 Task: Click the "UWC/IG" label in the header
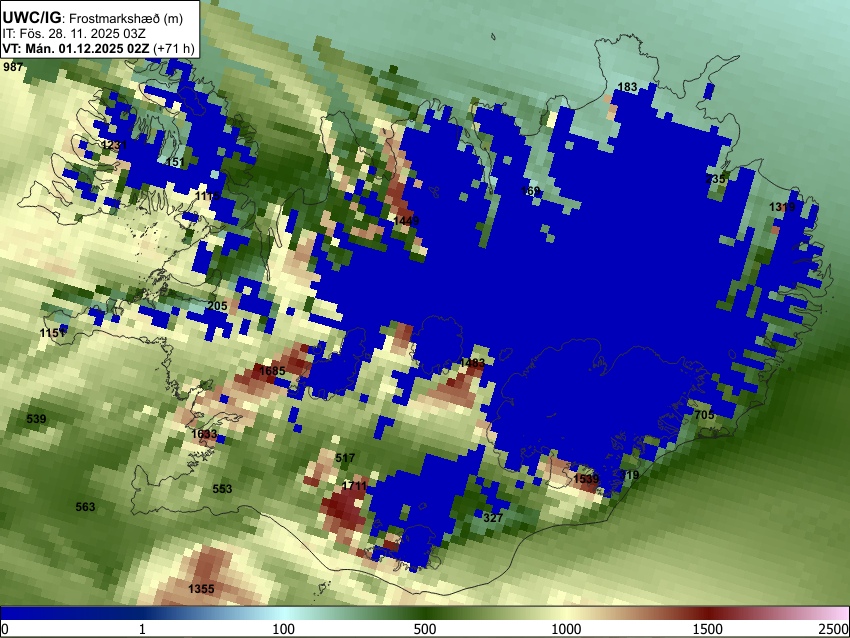32,18
